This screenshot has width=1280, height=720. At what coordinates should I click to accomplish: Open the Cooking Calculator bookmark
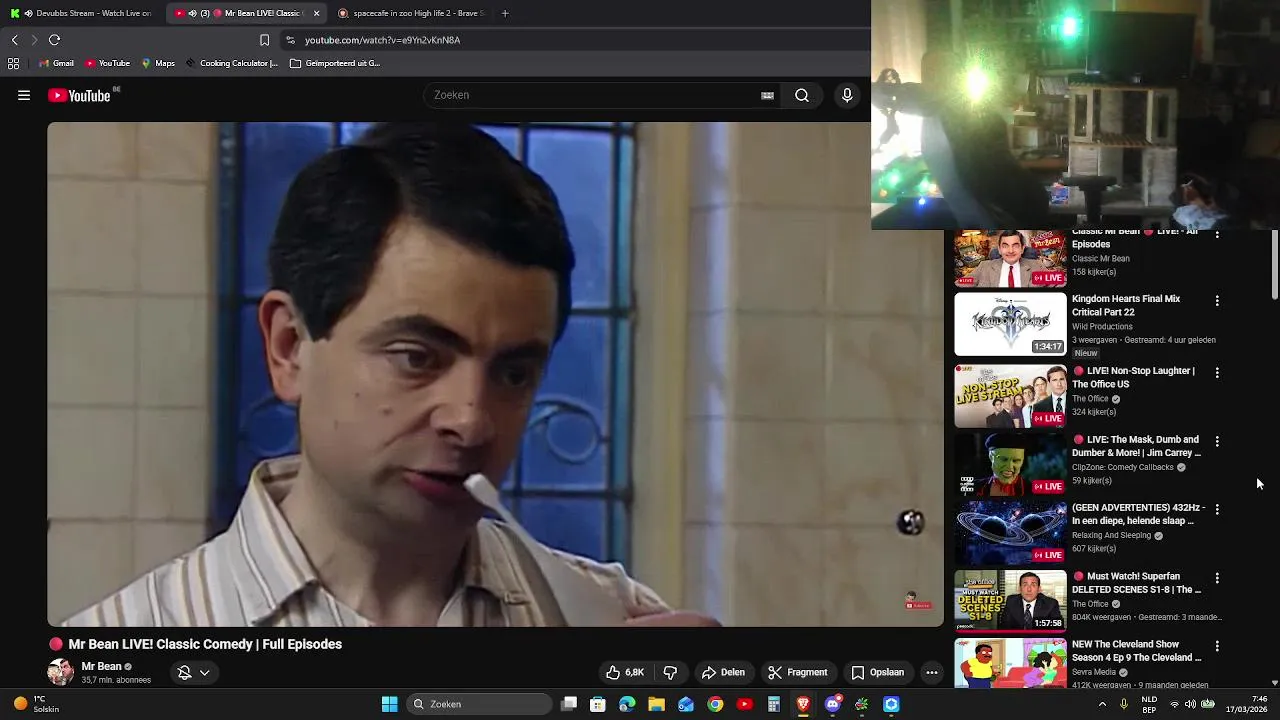point(231,63)
